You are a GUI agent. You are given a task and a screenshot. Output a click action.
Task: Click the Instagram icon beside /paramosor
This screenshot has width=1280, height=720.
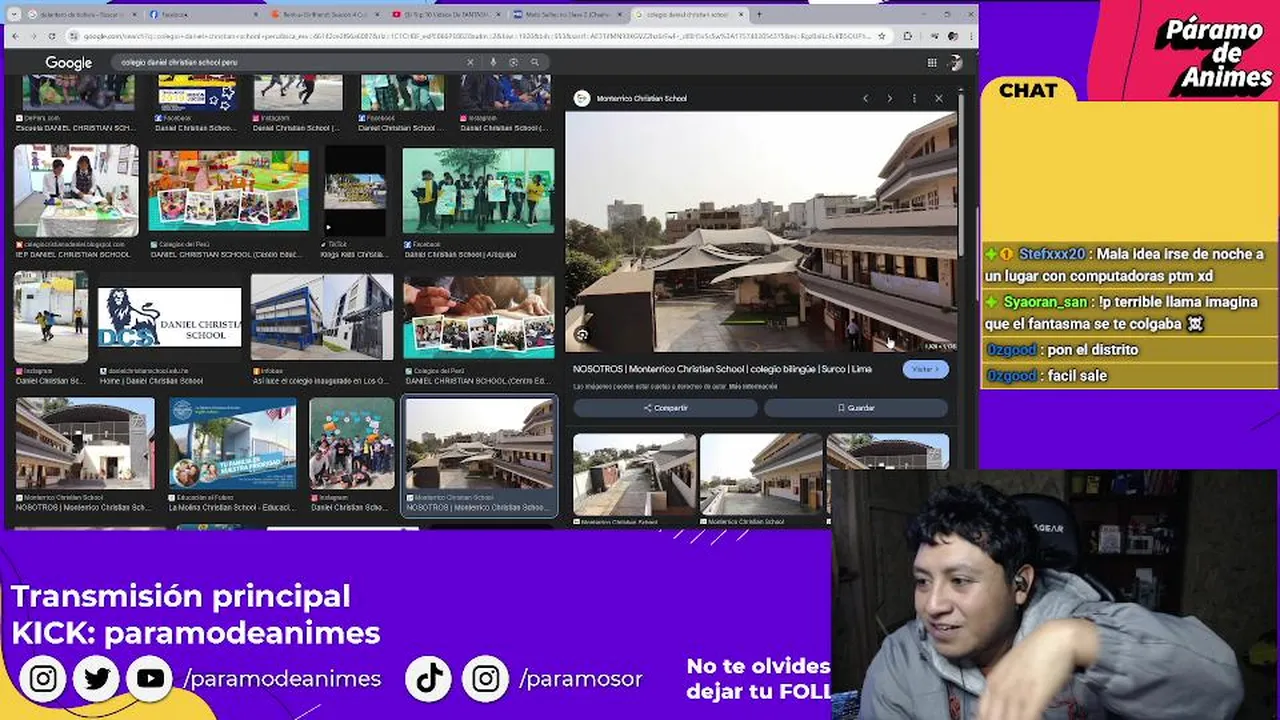(x=485, y=679)
